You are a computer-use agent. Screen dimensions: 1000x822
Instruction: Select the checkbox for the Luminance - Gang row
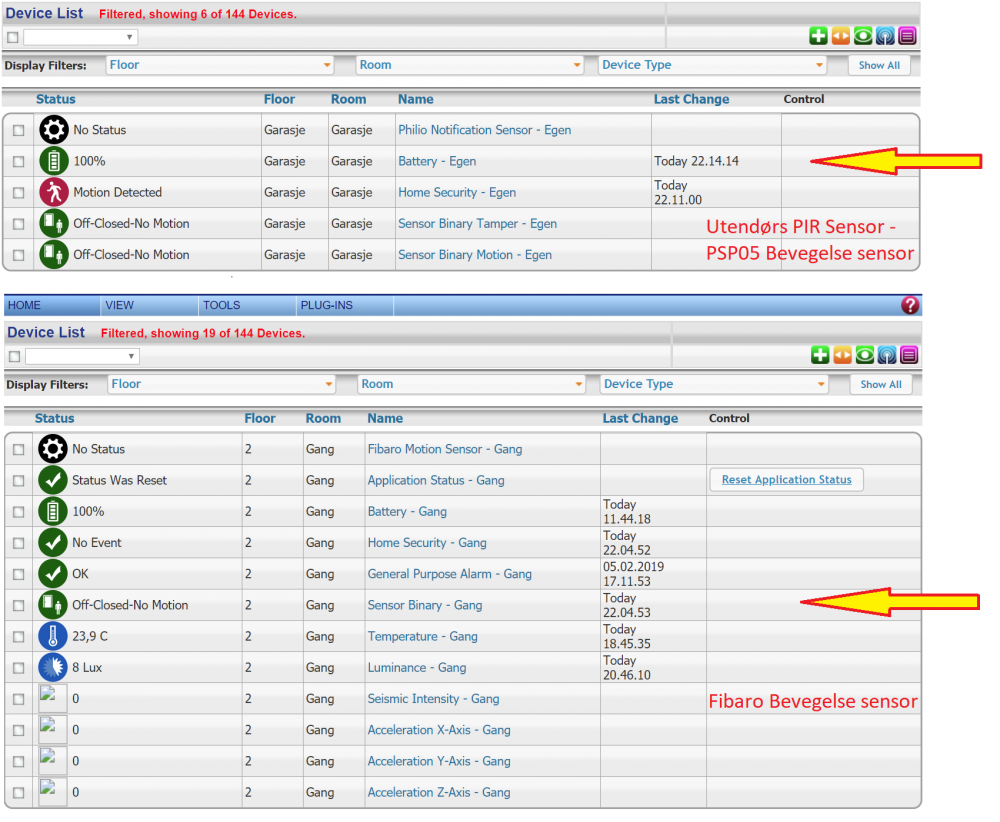coord(18,668)
